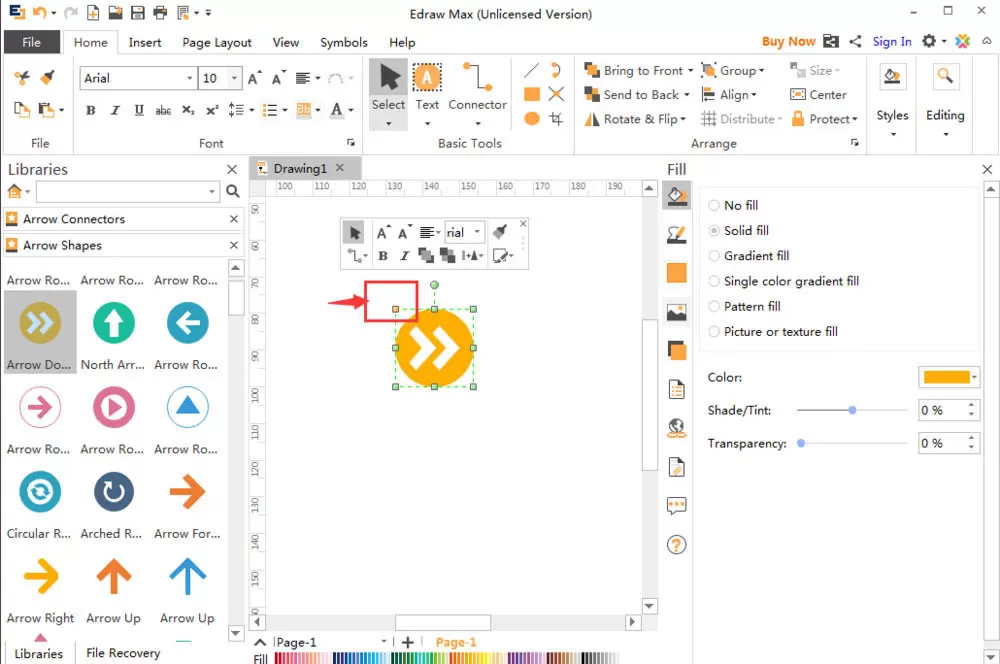The width and height of the screenshot is (1000, 664).
Task: Select the Rectangle shape tool
Action: (532, 94)
